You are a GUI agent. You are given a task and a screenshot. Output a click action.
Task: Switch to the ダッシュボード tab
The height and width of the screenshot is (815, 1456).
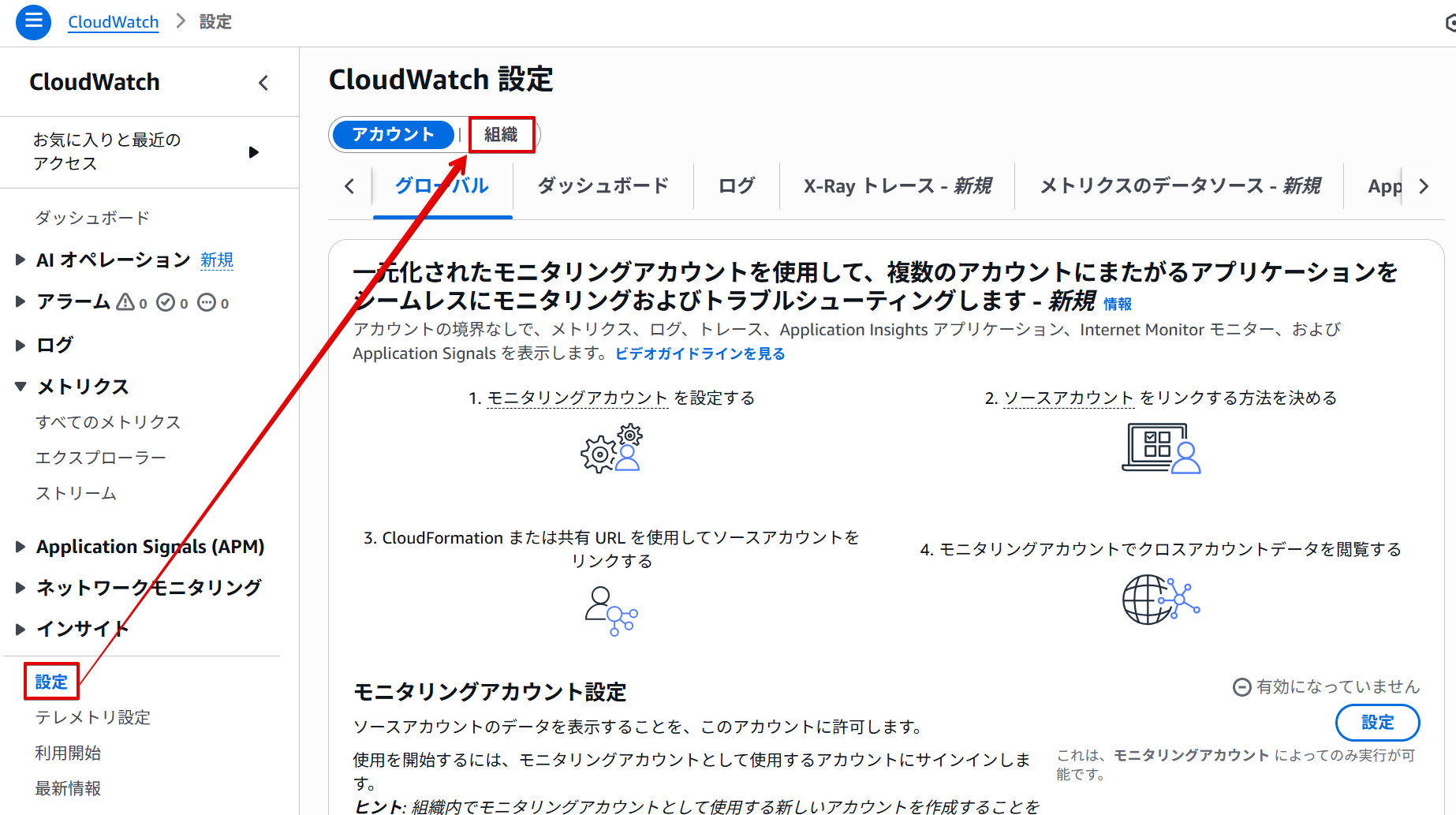(603, 186)
